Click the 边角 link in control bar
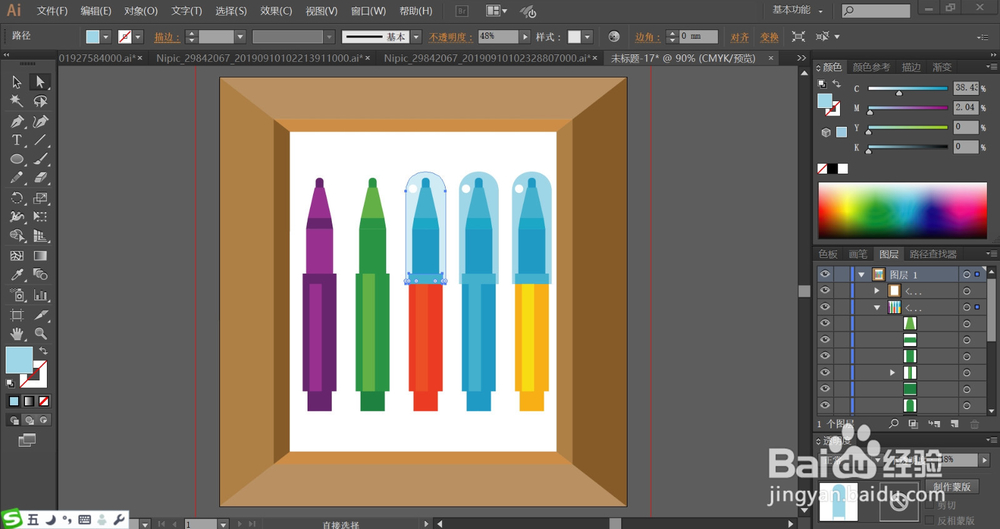The height and width of the screenshot is (529, 1000). (x=648, y=37)
